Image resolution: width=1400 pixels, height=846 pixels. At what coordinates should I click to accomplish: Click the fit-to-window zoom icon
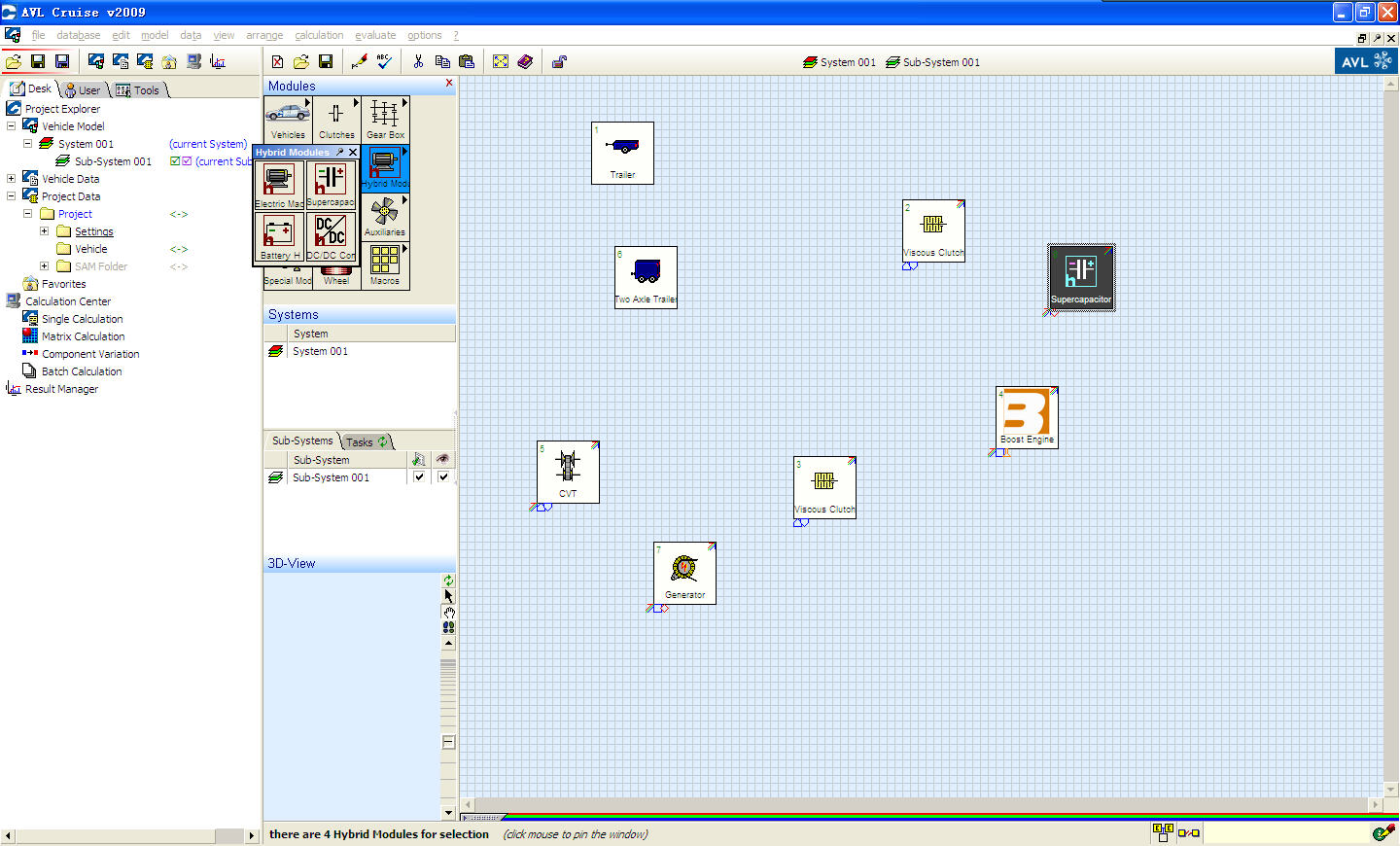tap(501, 61)
